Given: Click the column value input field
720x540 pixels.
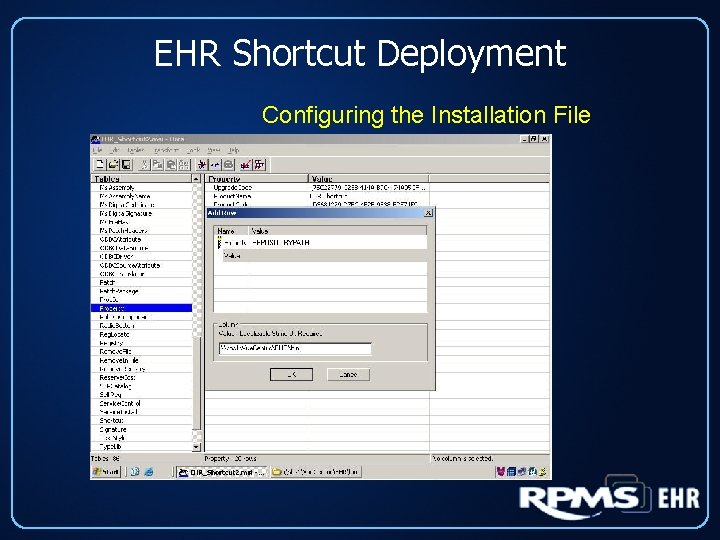Looking at the screenshot, I should tap(295, 348).
